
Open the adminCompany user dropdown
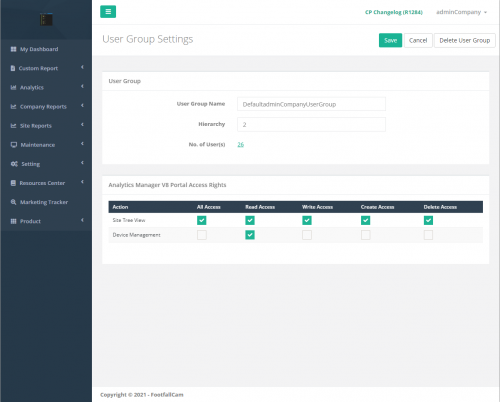(x=462, y=12)
